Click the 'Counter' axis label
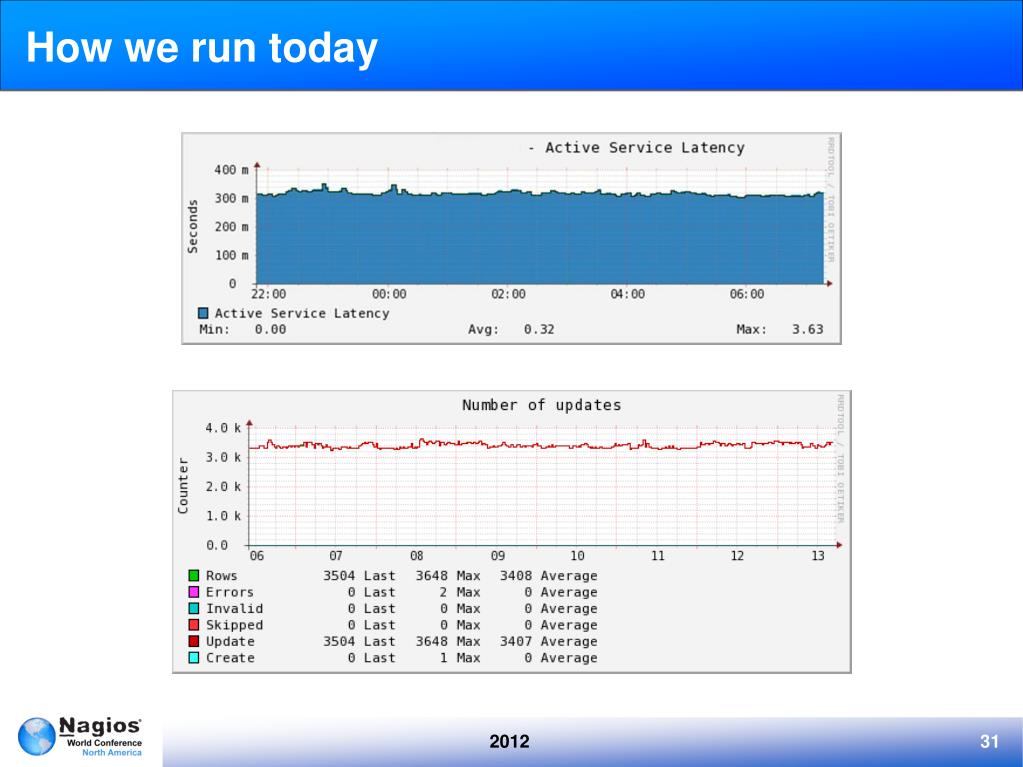Image resolution: width=1023 pixels, height=767 pixels. [x=183, y=485]
